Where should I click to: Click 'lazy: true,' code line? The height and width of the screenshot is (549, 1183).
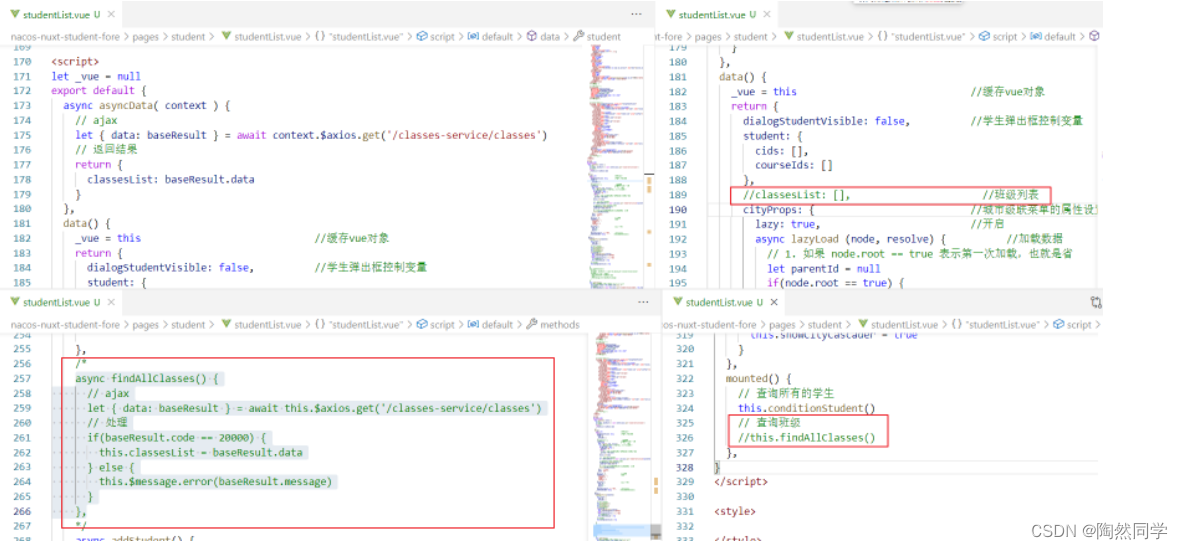[x=788, y=225]
